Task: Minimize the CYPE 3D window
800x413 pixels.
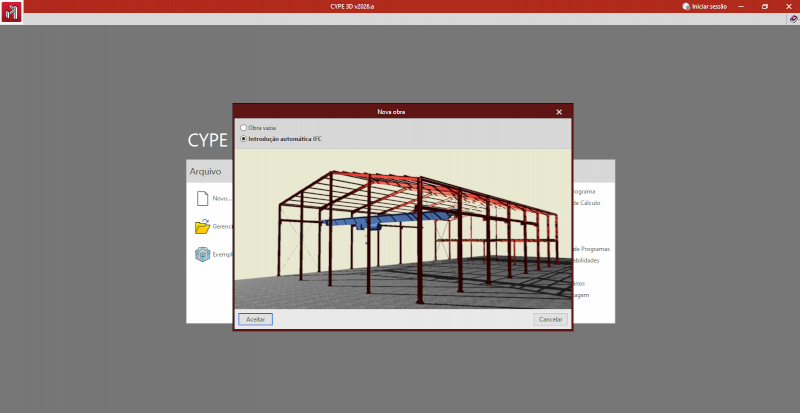Action: coord(740,6)
